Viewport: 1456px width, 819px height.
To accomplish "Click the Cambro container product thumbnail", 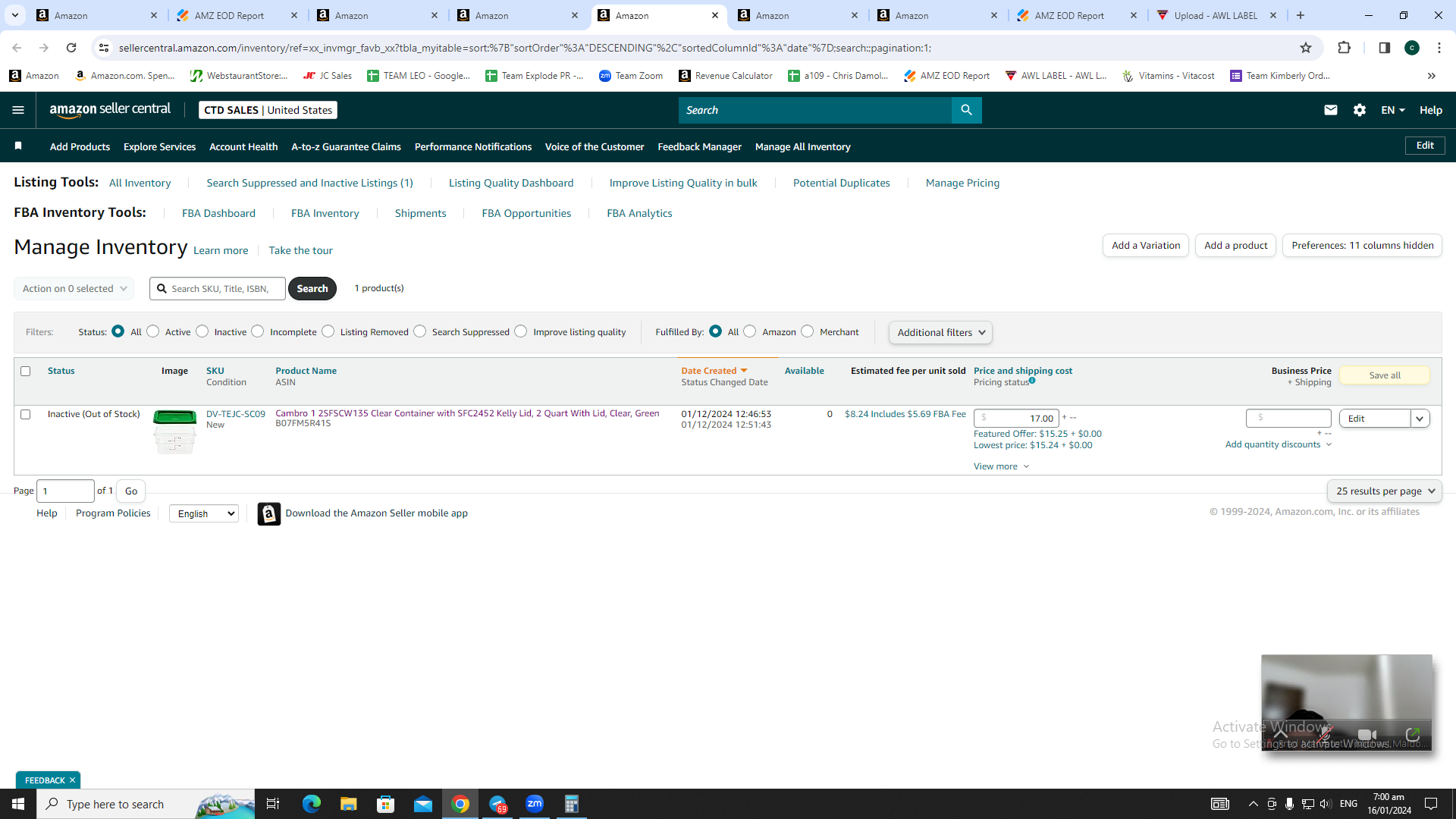I will point(174,431).
